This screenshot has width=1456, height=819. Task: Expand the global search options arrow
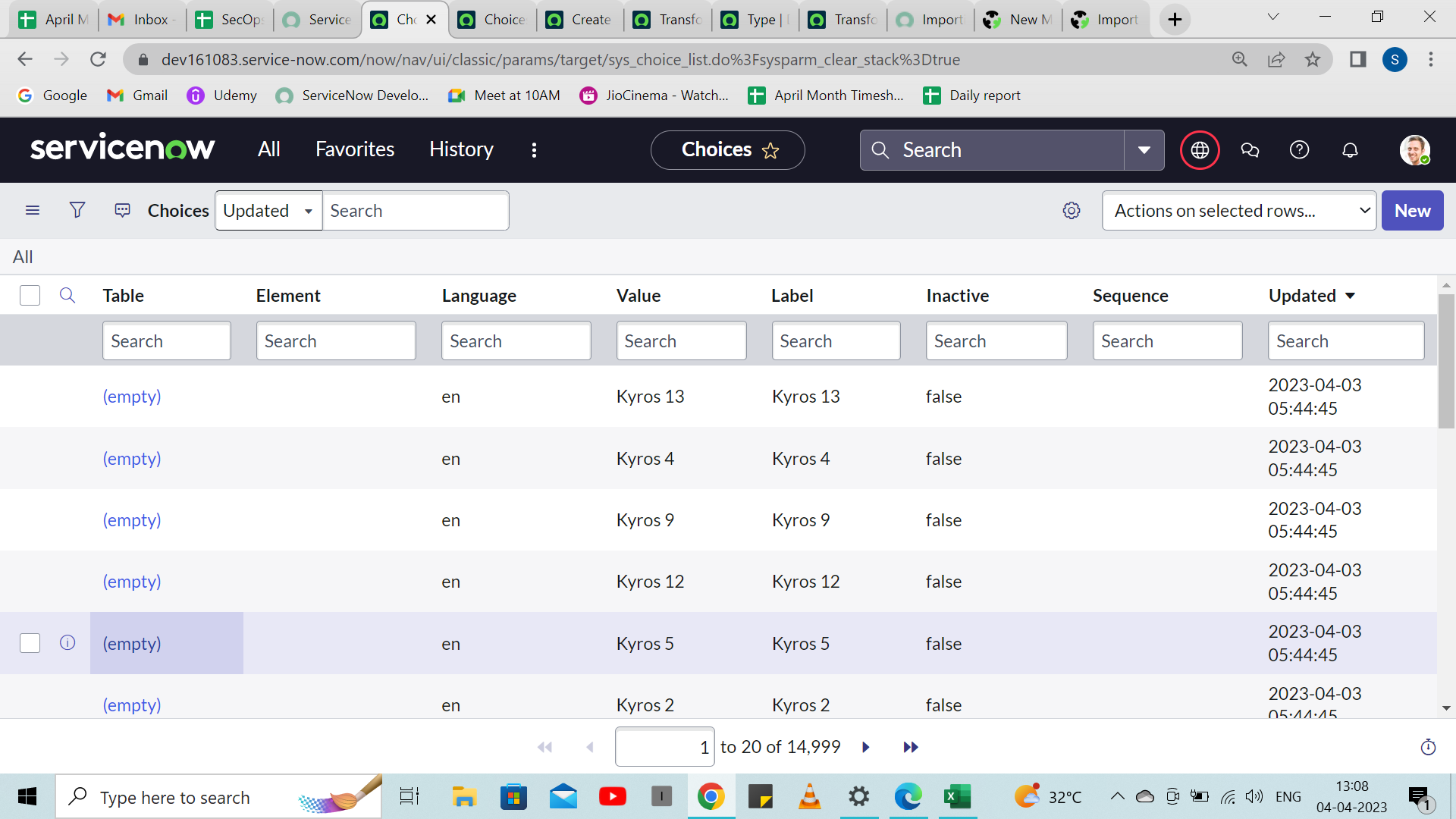point(1144,150)
